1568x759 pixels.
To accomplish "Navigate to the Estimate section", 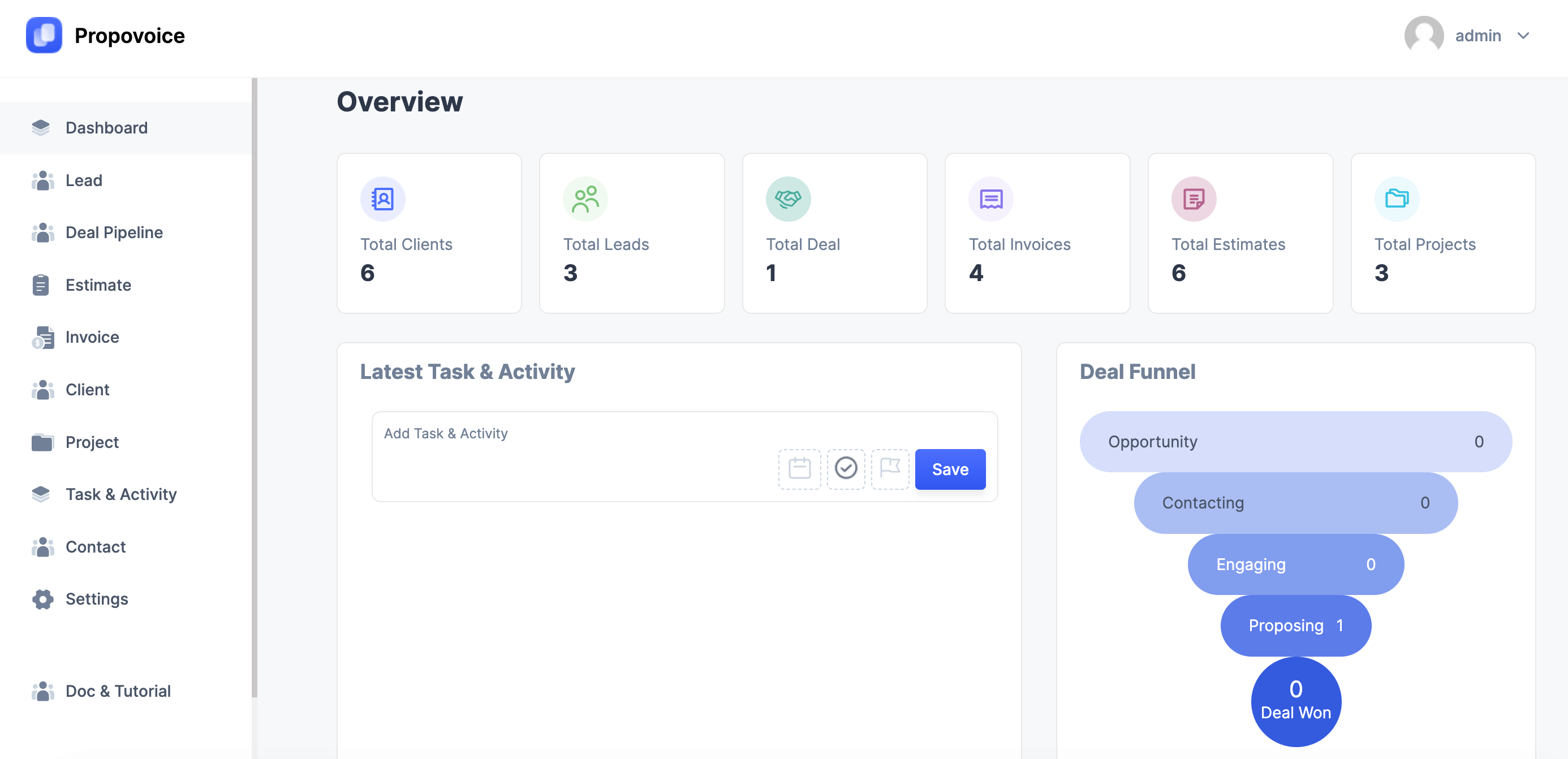I will 98,285.
